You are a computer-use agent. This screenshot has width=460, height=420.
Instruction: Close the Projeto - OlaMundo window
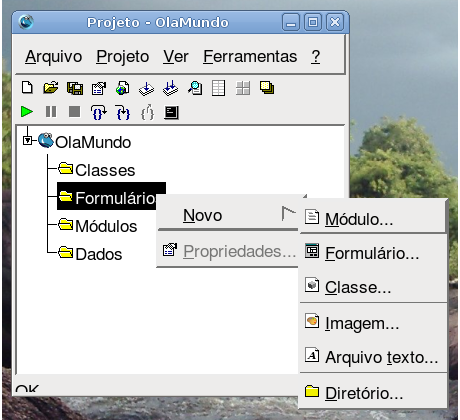(x=335, y=22)
